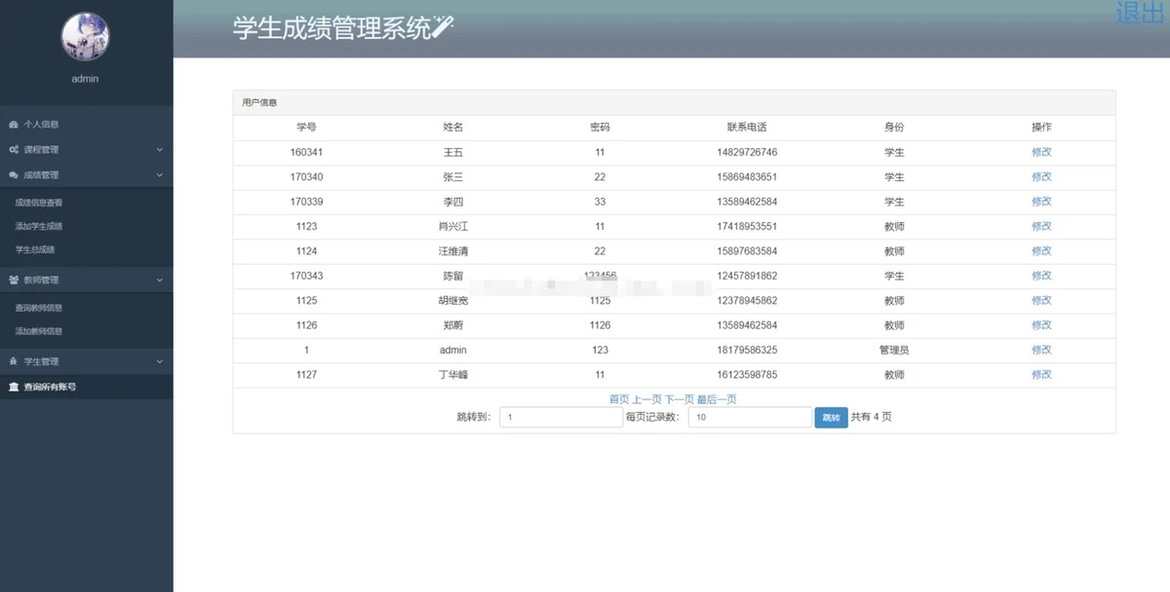The height and width of the screenshot is (592, 1170).
Task: Click the blue 跳转 button
Action: [831, 417]
